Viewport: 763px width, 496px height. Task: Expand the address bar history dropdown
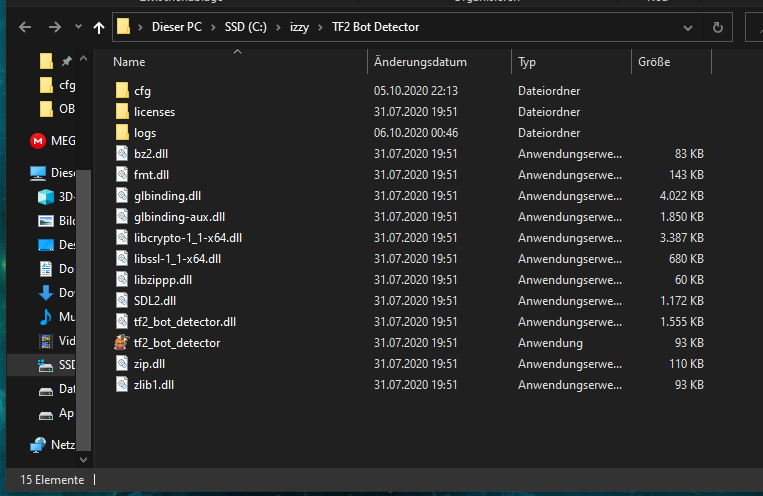[687, 27]
